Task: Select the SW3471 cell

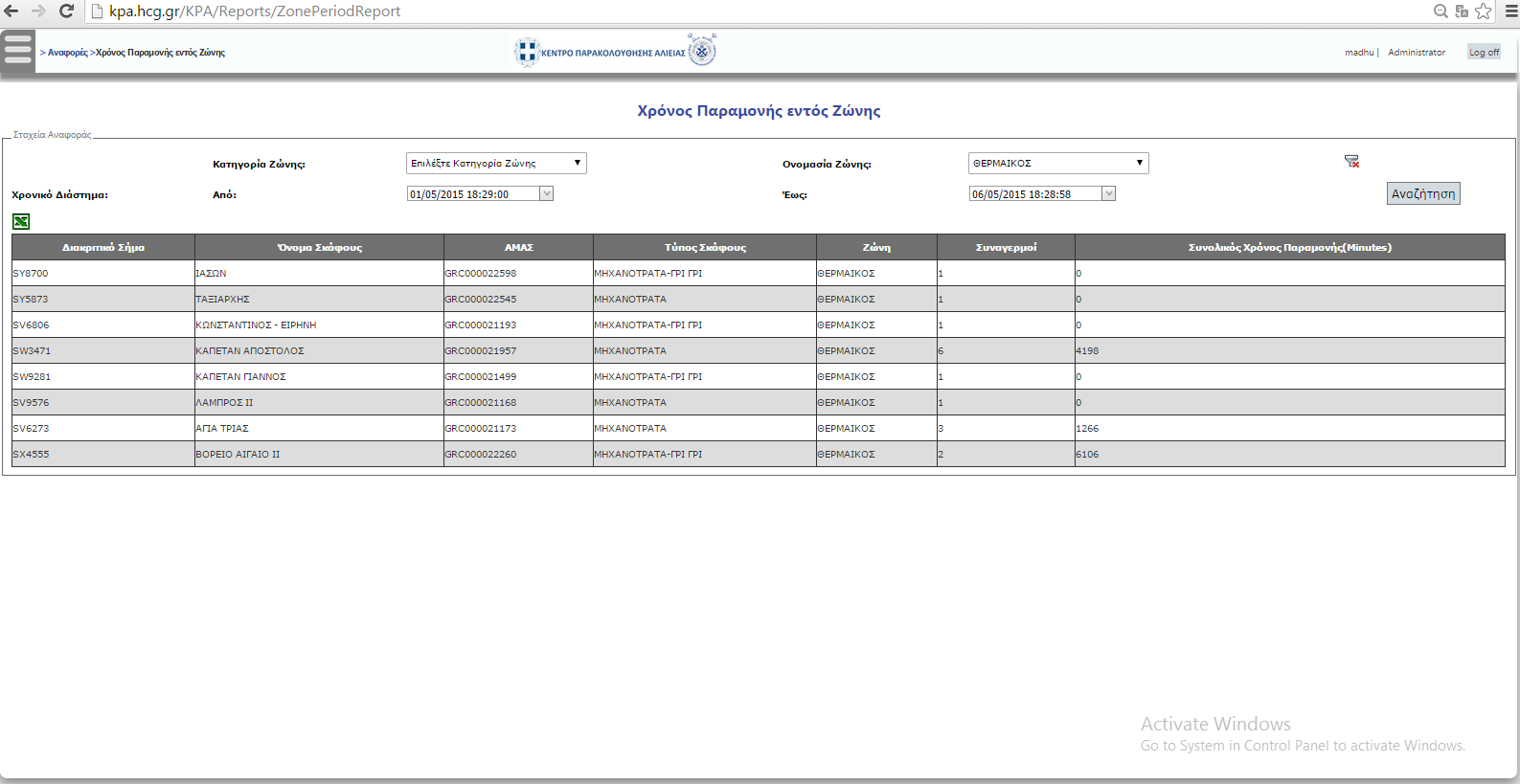Action: coord(103,350)
